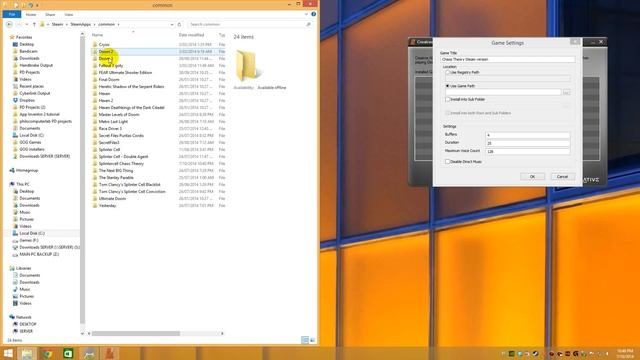Open the Fallout 3 goty folder
The width and height of the screenshot is (640, 360).
(x=111, y=66)
